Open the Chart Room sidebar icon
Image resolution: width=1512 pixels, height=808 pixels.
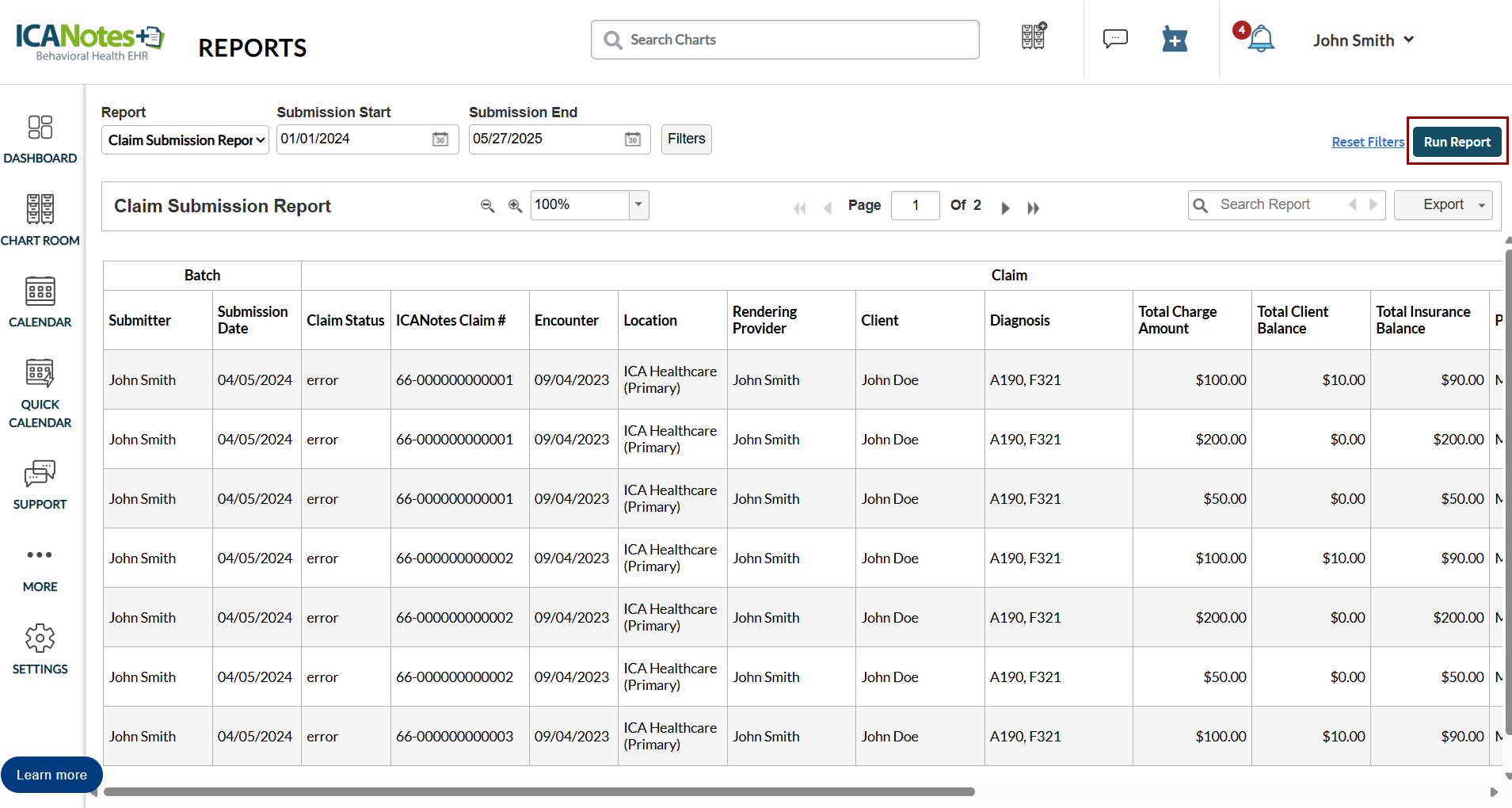(40, 209)
